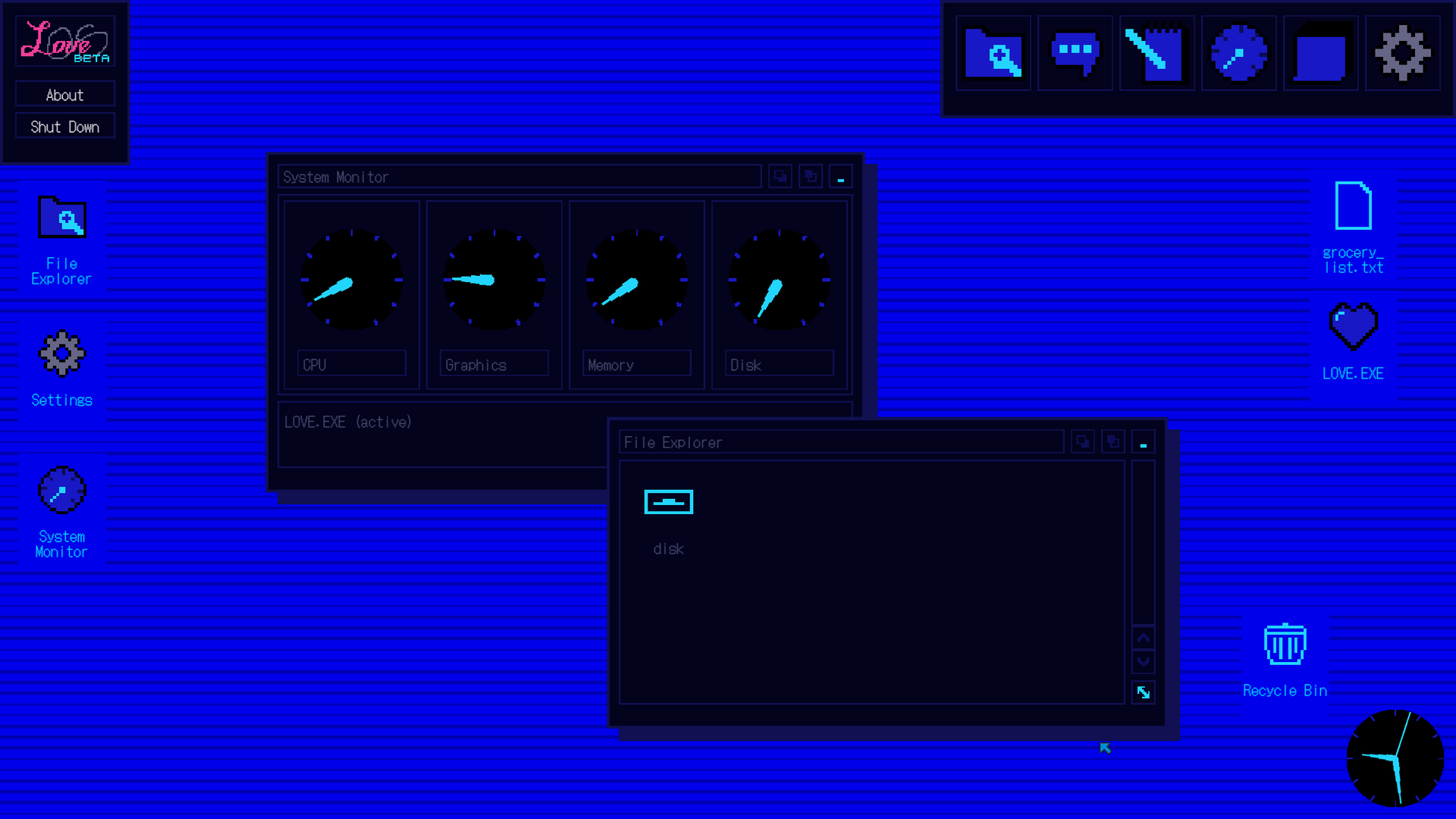Click the System Monitor title bar
This screenshot has height=819, width=1456.
pos(519,177)
